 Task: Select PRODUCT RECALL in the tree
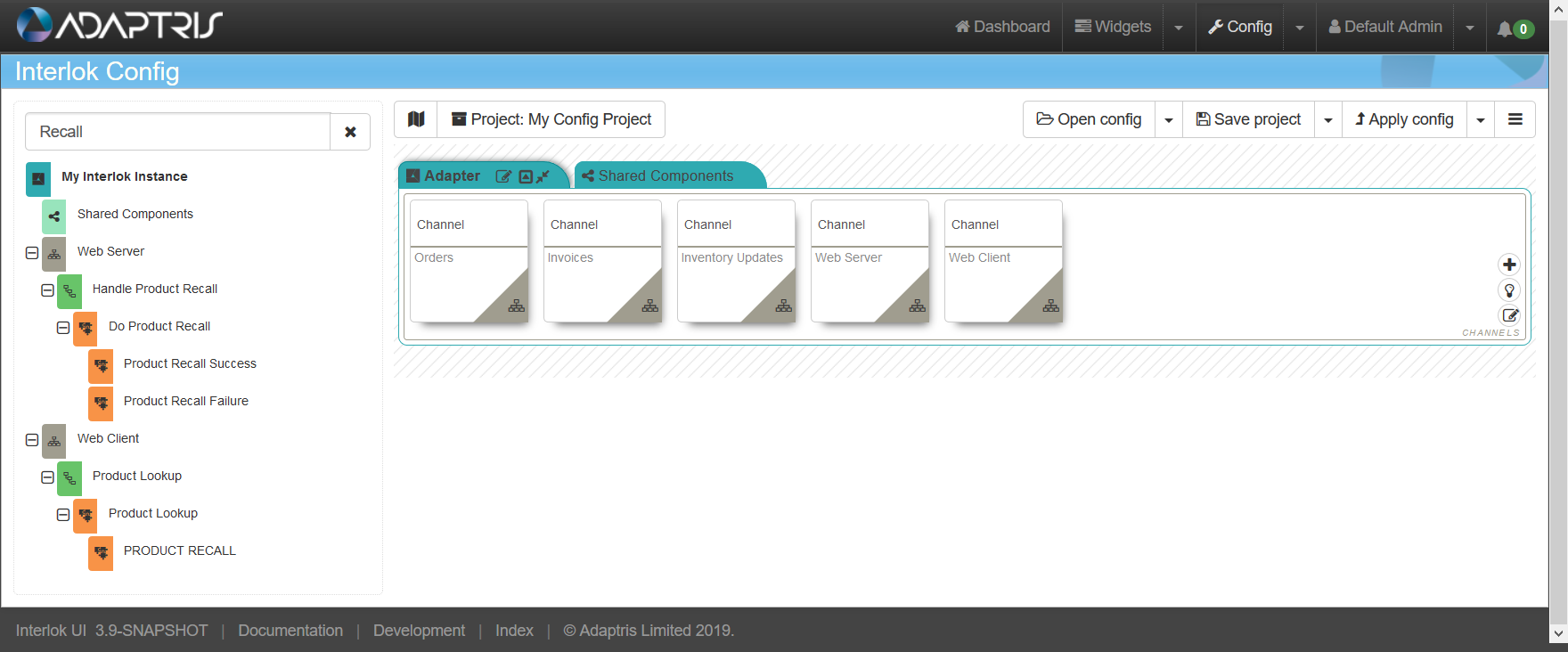[180, 550]
